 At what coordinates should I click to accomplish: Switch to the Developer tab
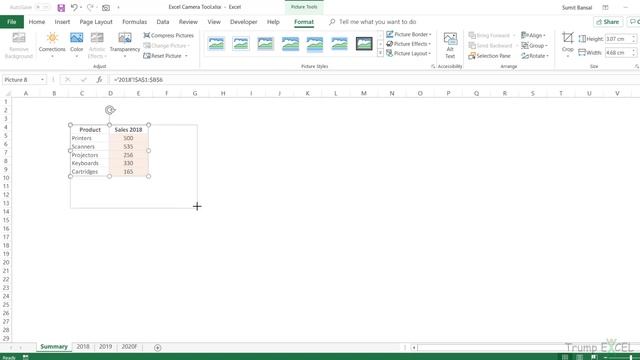[244, 22]
